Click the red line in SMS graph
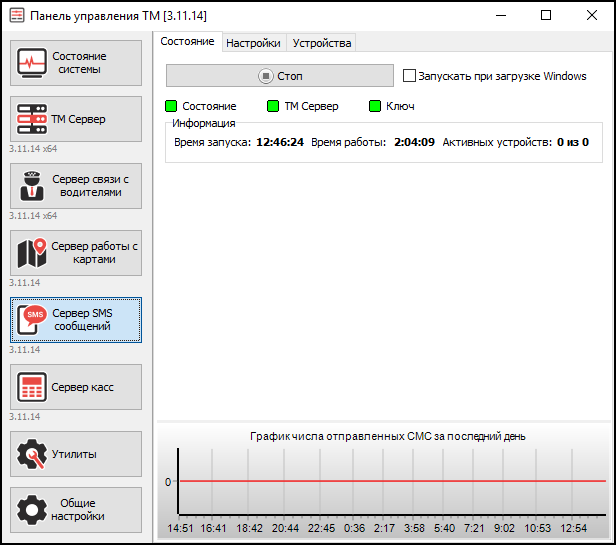Viewport: 616px width, 545px height. 392,481
